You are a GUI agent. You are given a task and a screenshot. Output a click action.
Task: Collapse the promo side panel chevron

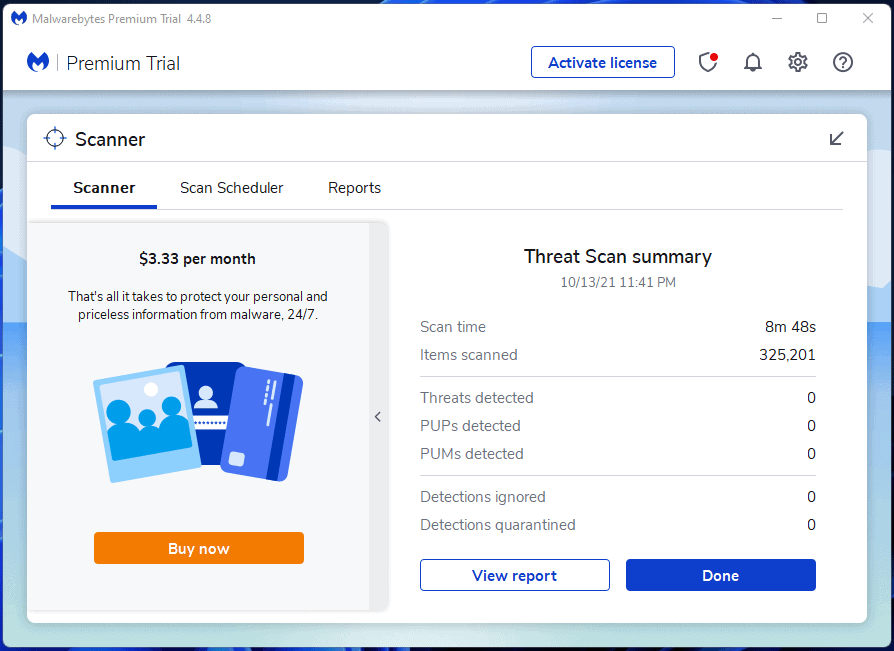coord(378,417)
